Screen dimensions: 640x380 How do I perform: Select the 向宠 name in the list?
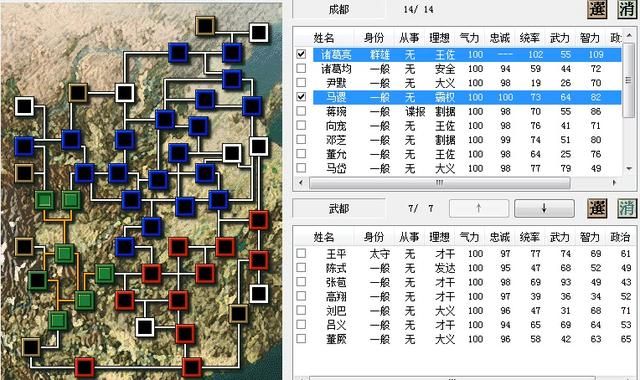pos(336,126)
